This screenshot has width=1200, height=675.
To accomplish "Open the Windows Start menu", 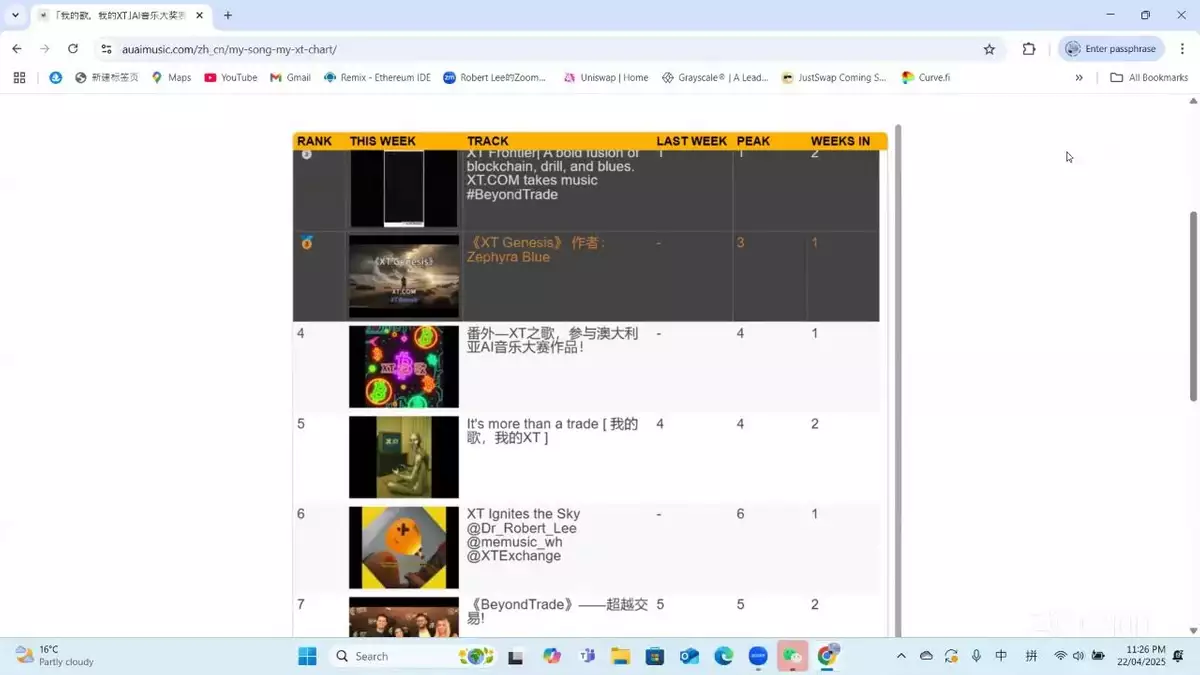I will click(307, 656).
